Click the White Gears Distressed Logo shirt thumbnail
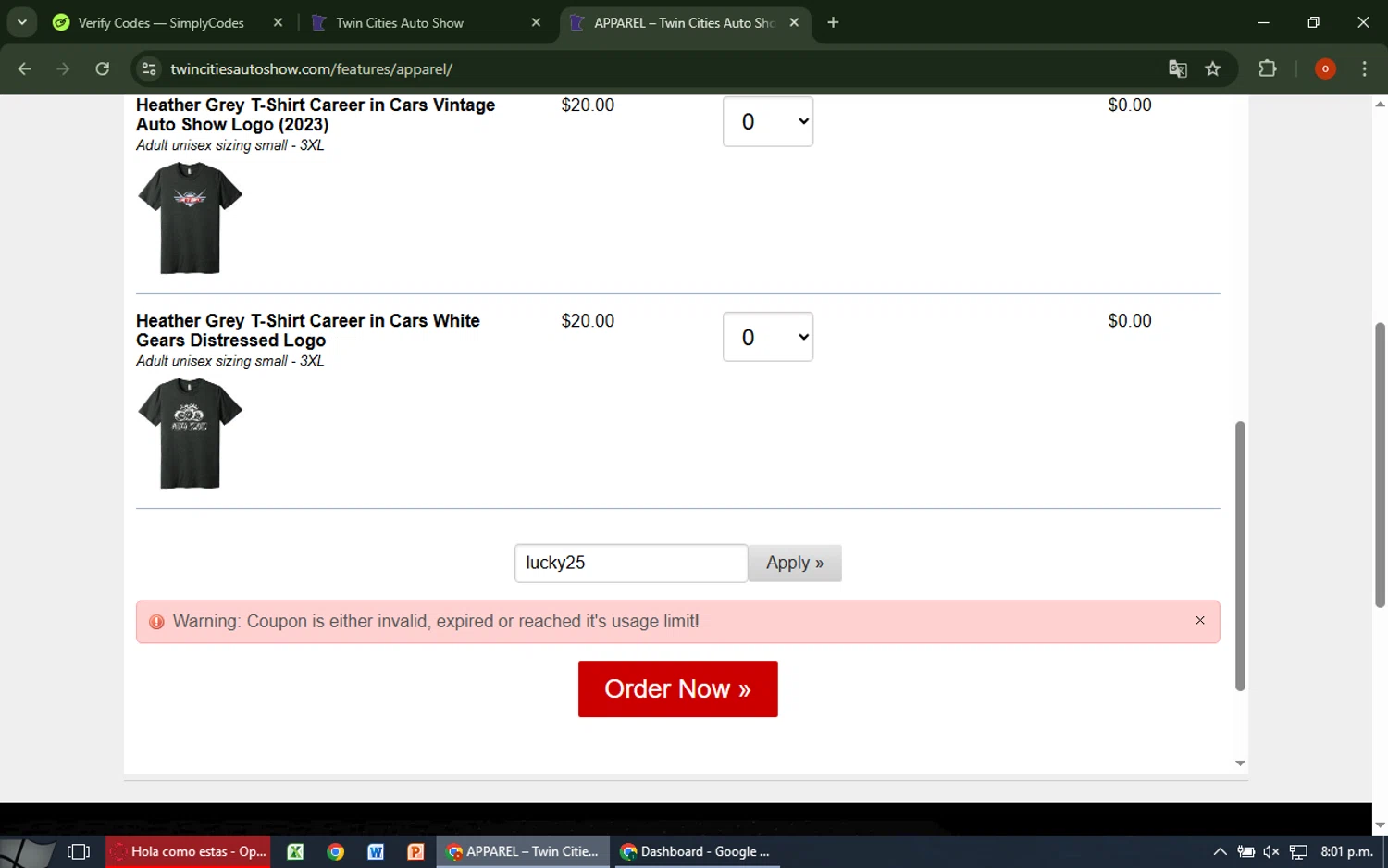The height and width of the screenshot is (868, 1388). tap(190, 433)
